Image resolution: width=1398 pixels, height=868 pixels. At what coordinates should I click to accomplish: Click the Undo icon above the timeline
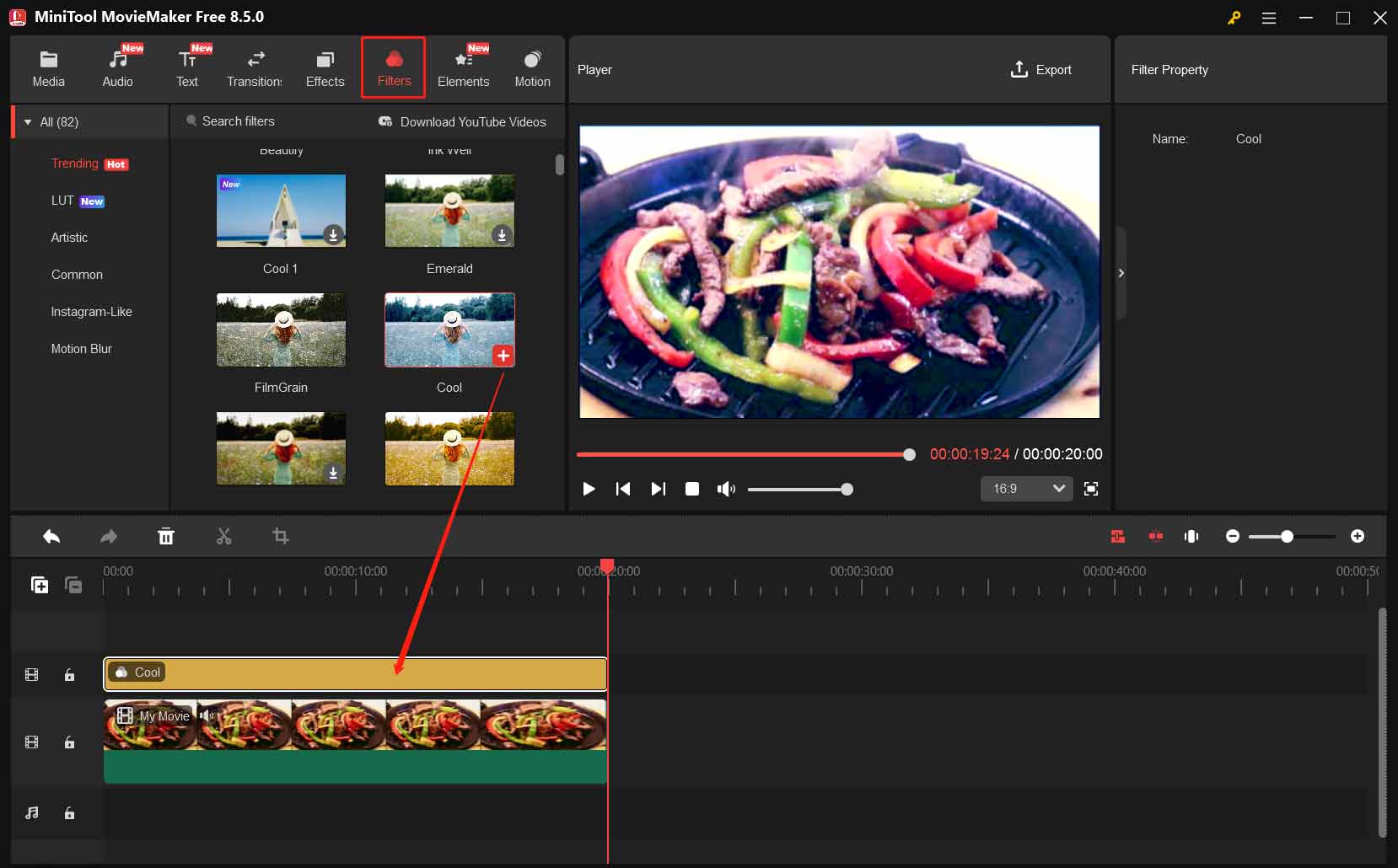click(51, 536)
